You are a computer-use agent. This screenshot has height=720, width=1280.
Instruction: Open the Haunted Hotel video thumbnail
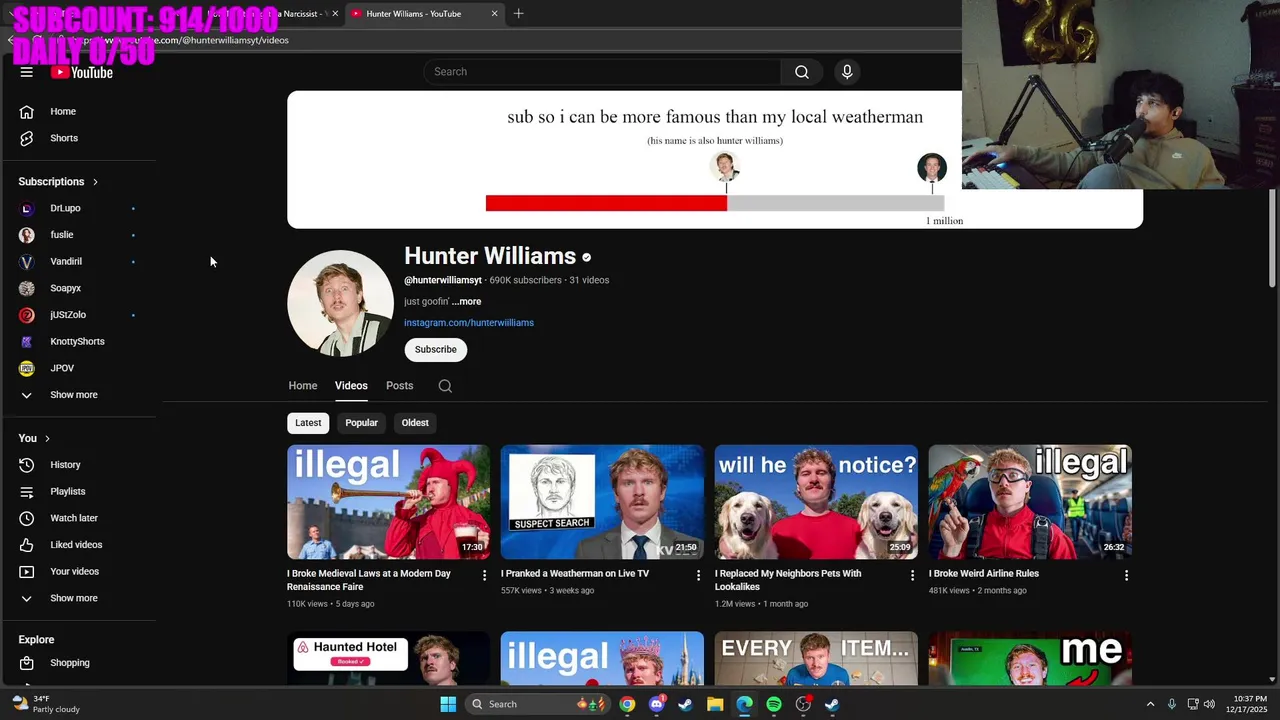[x=388, y=658]
